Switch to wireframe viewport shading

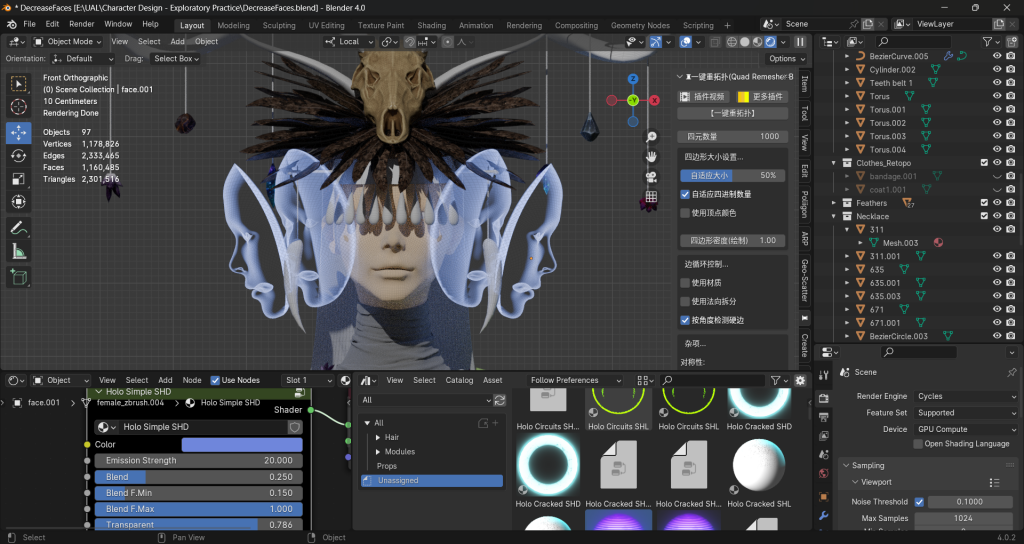732,42
